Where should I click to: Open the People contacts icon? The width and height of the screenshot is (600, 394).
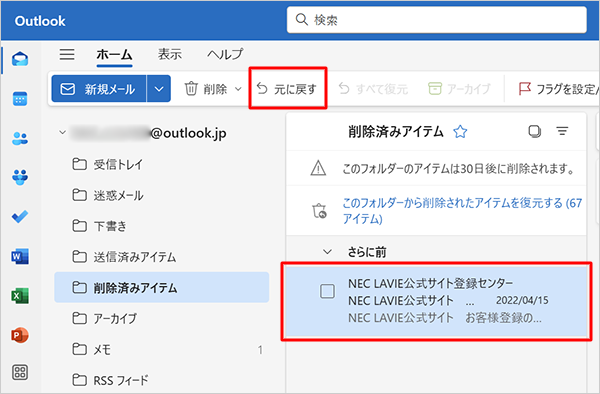point(20,138)
